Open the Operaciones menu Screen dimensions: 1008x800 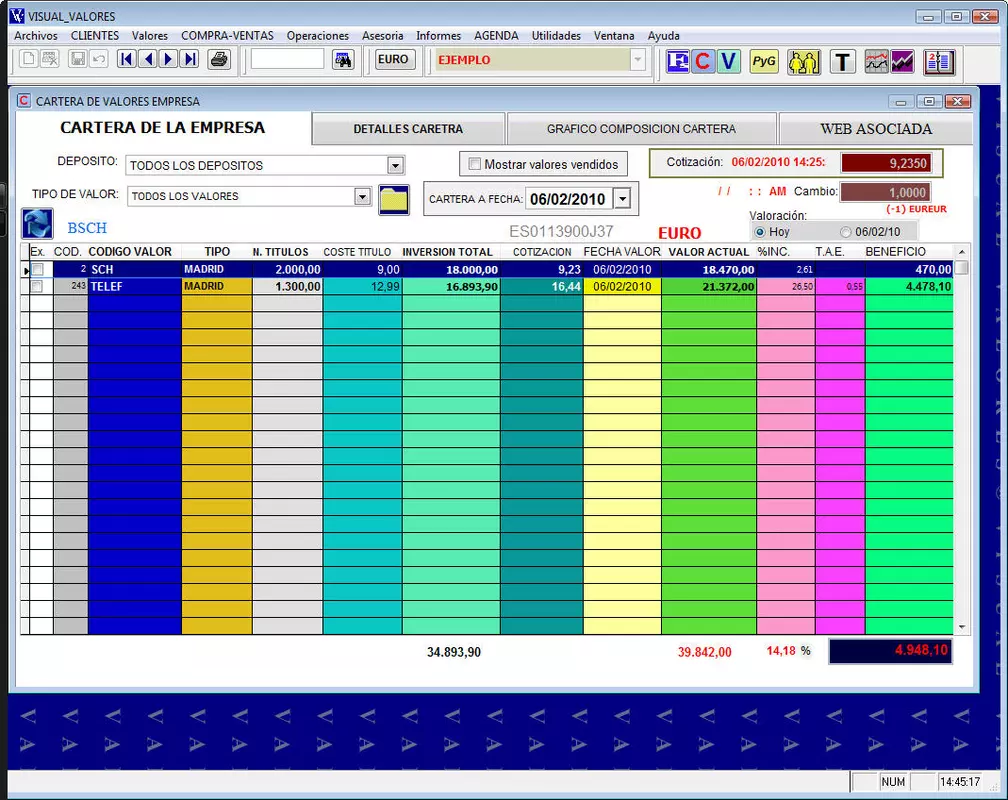click(x=318, y=36)
